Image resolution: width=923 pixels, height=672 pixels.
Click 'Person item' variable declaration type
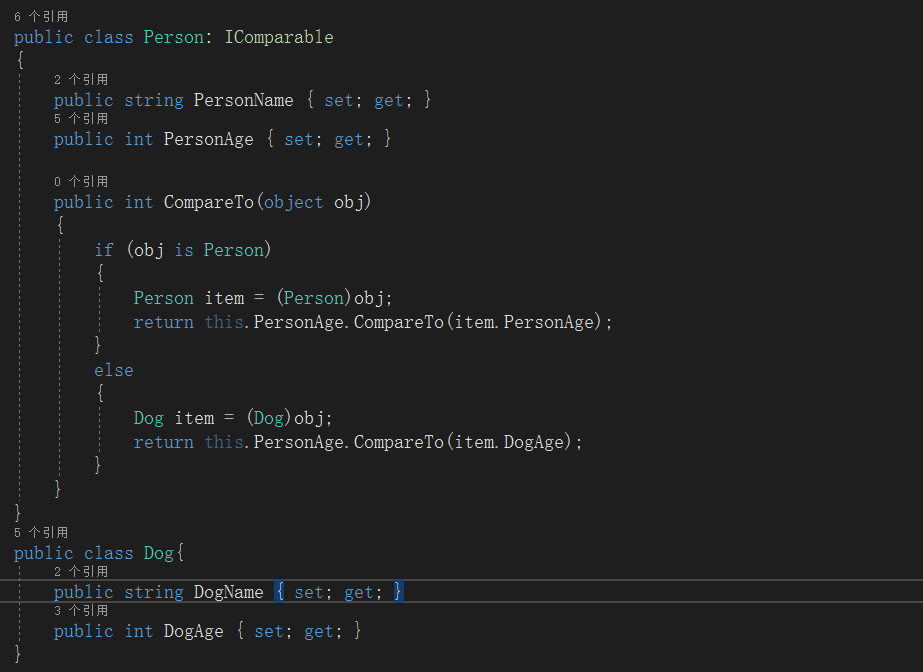(164, 298)
